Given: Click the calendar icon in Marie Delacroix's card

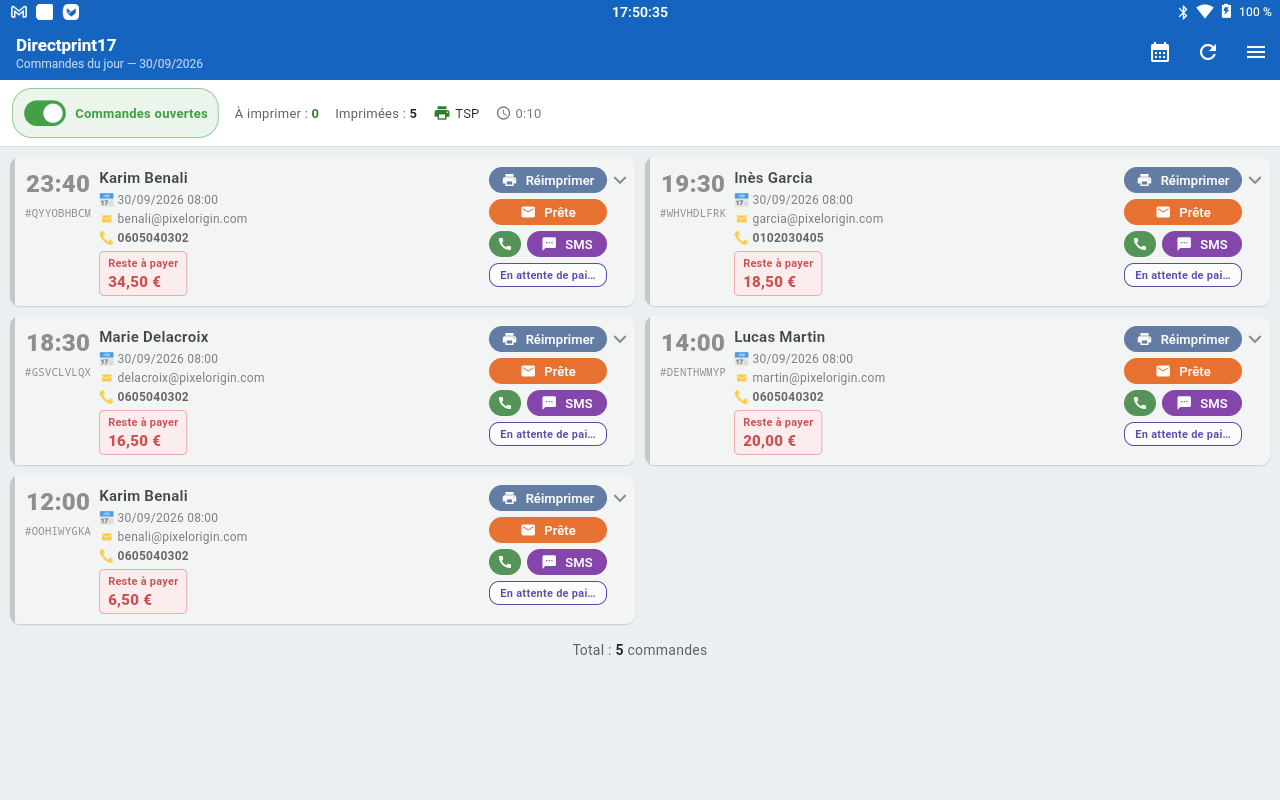Looking at the screenshot, I should [106, 359].
